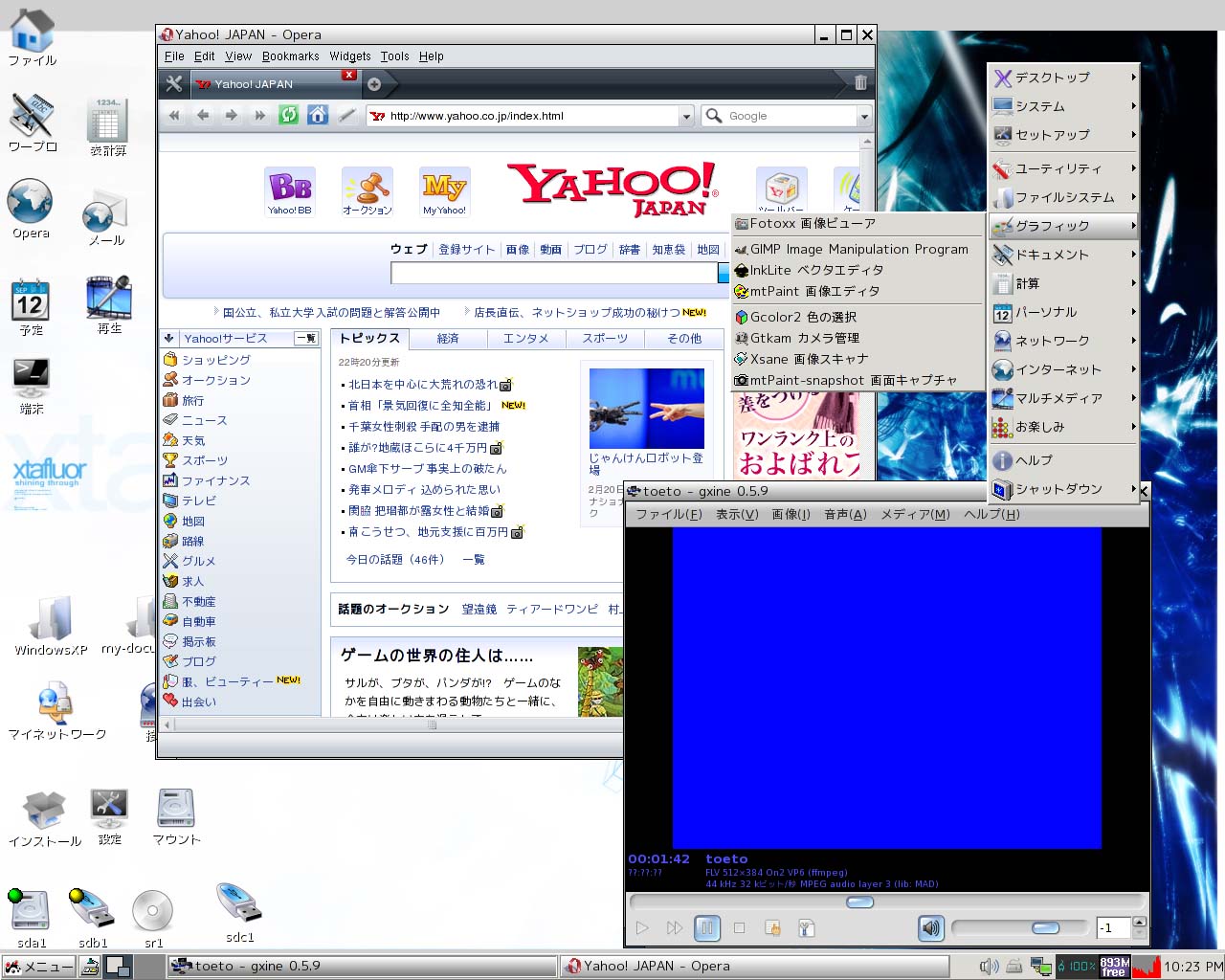Click the My Yahoo! icon

(x=444, y=190)
